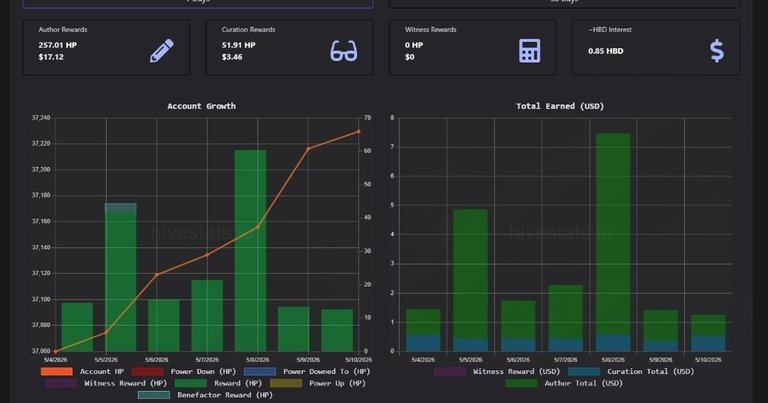Viewport: 768px width, 403px height.
Task: Hide Witness Reward (USD) series
Action: click(497, 371)
